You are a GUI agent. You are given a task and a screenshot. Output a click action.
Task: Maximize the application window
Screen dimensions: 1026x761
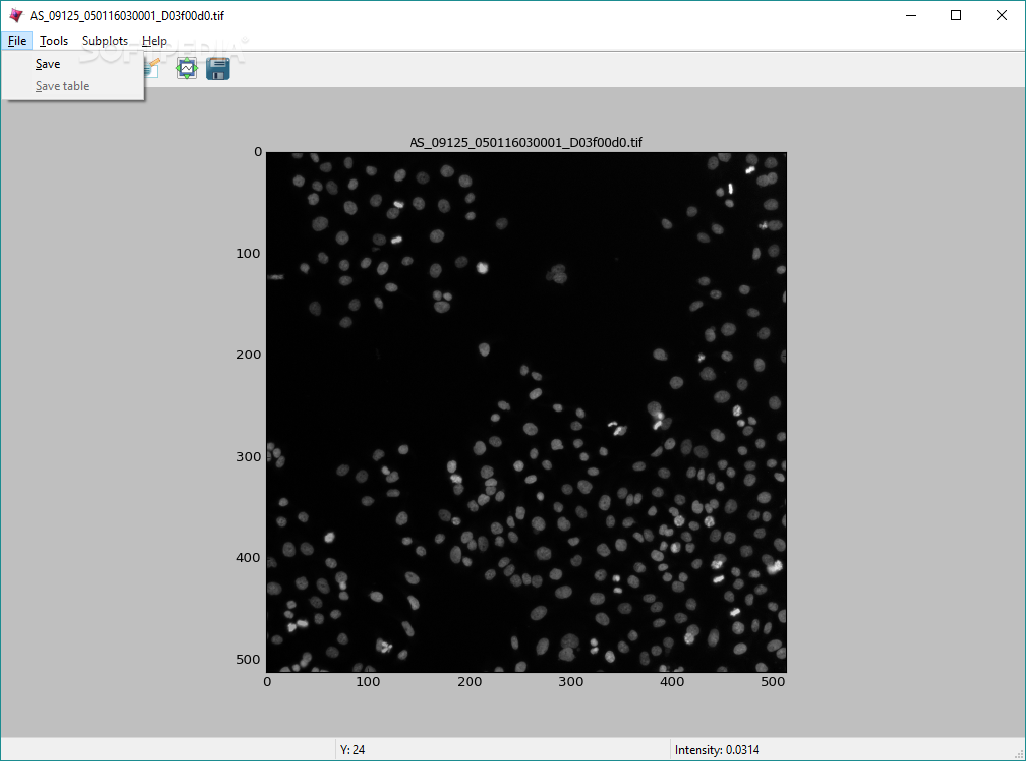click(x=956, y=15)
